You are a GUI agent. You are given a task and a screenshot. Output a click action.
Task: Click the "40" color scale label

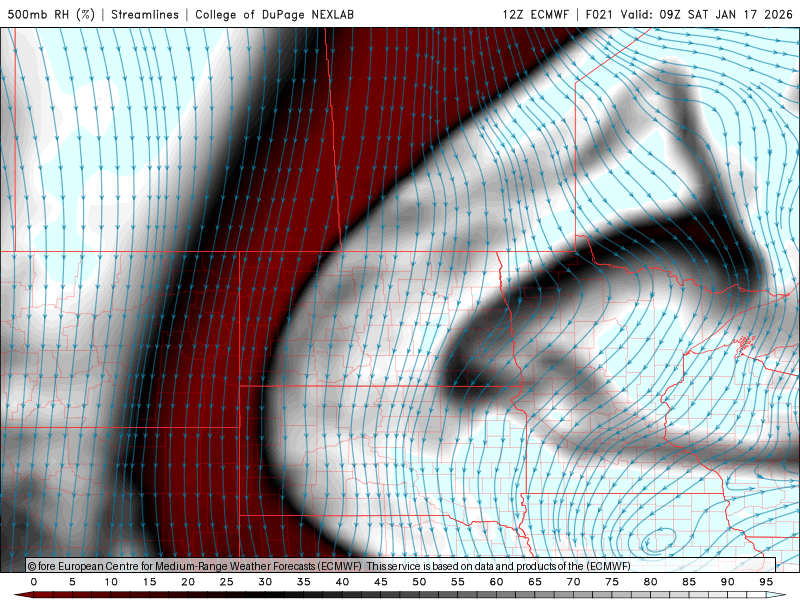click(x=342, y=582)
